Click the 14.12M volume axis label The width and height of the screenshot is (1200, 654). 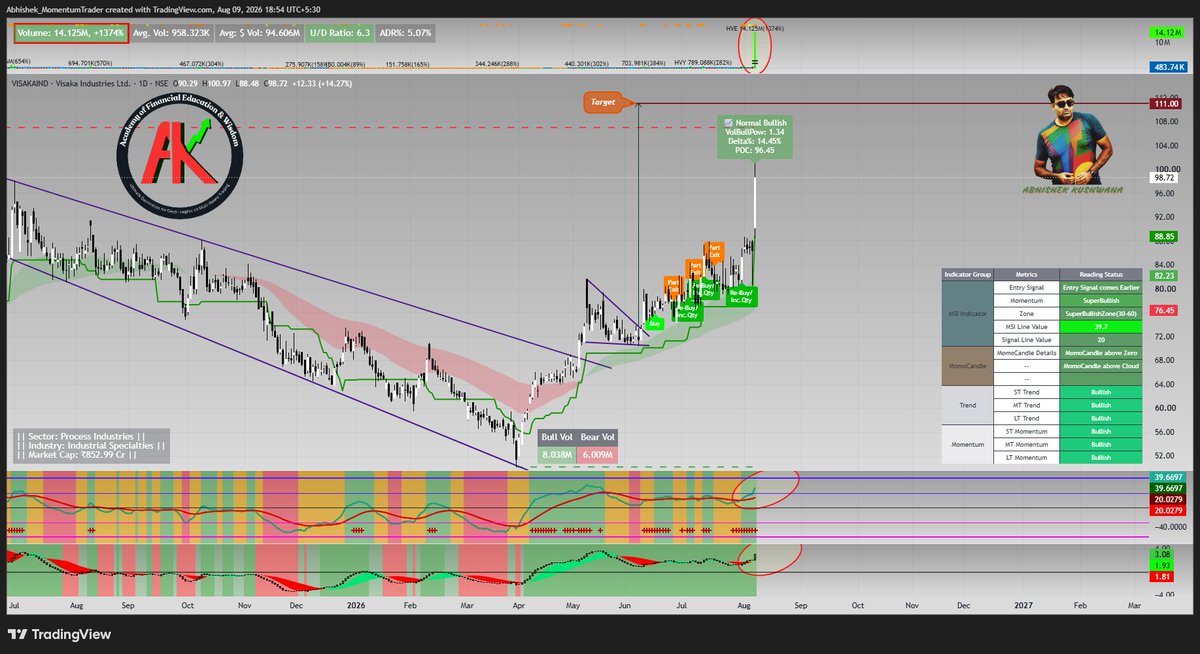pyautogui.click(x=1166, y=32)
